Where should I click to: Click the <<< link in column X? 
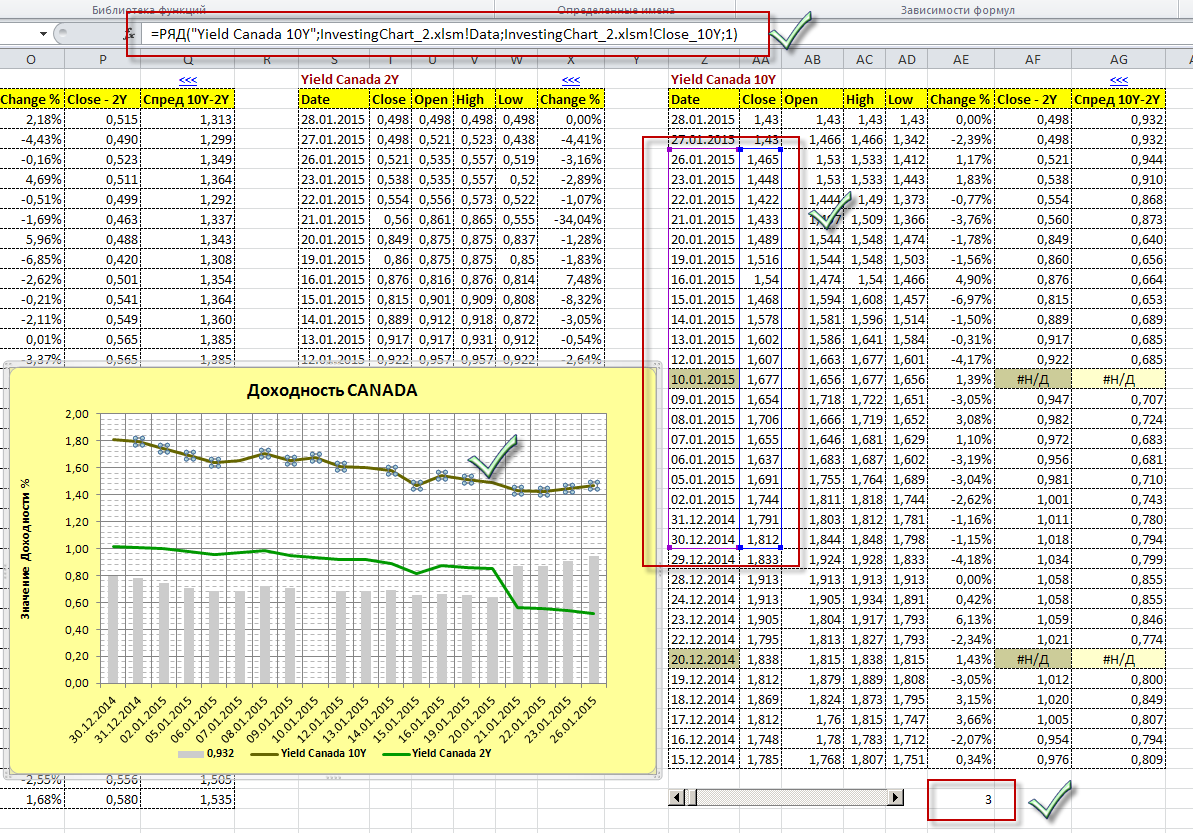(x=570, y=79)
